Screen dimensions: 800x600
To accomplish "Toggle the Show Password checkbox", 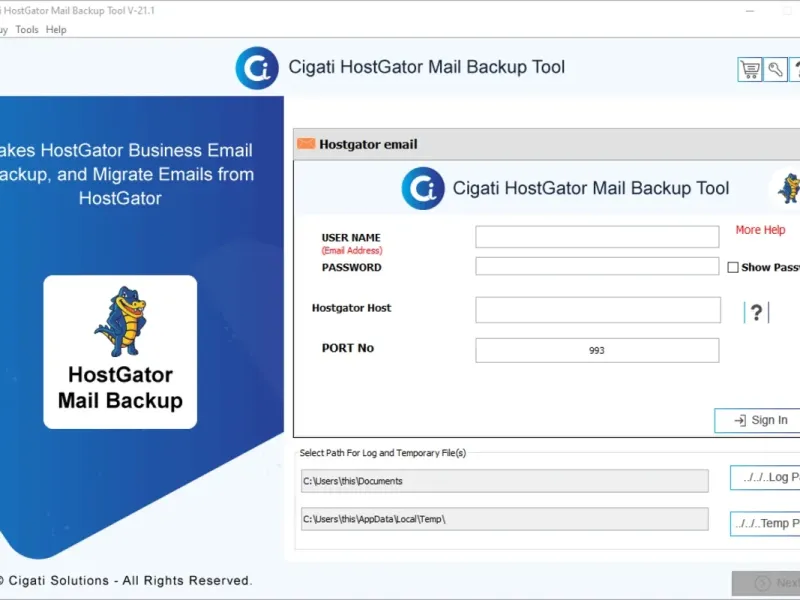I will 733,267.
